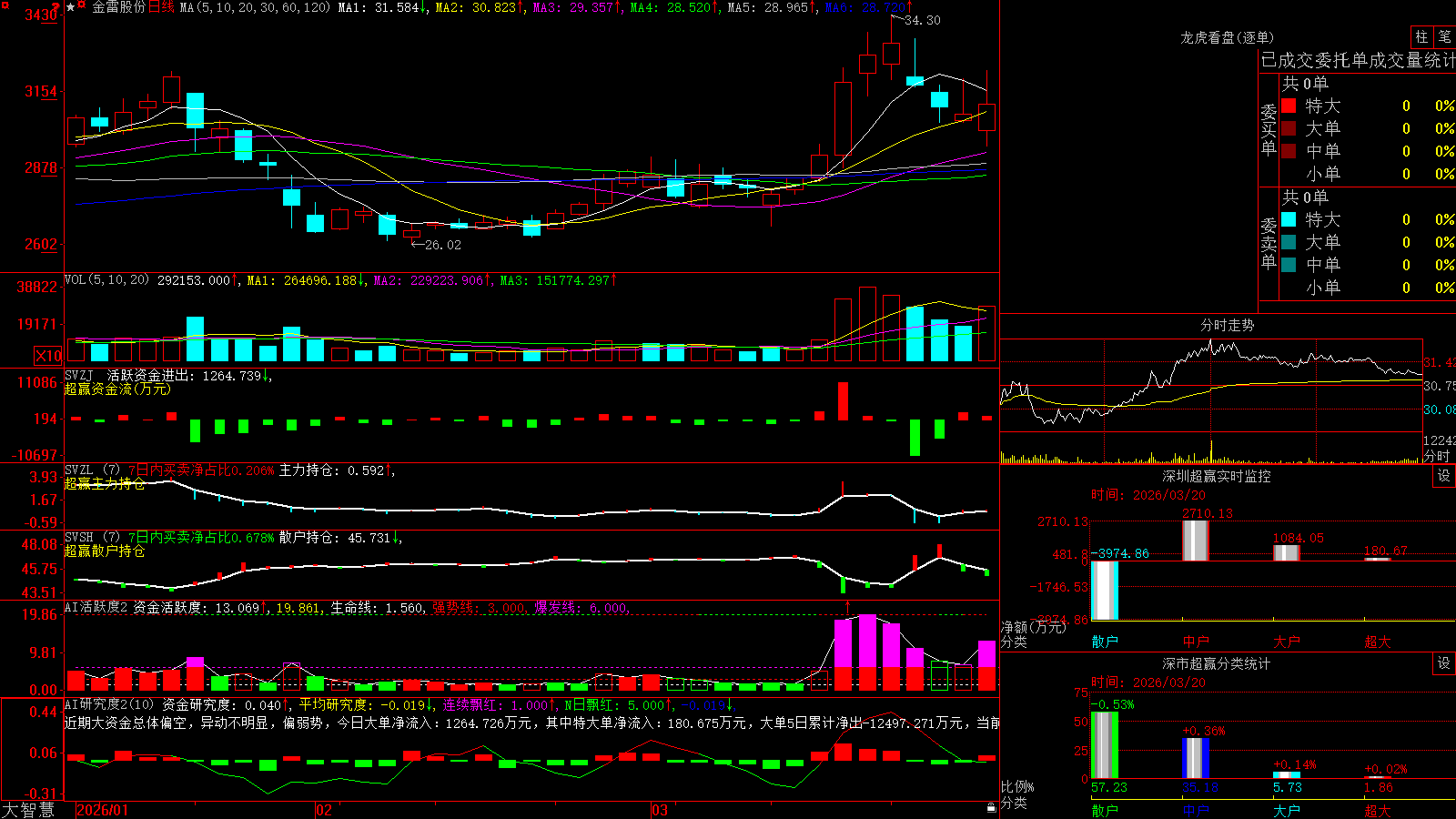Click the teal 大单 sell order swatch
Viewport: 1456px width, 819px height.
[1289, 242]
